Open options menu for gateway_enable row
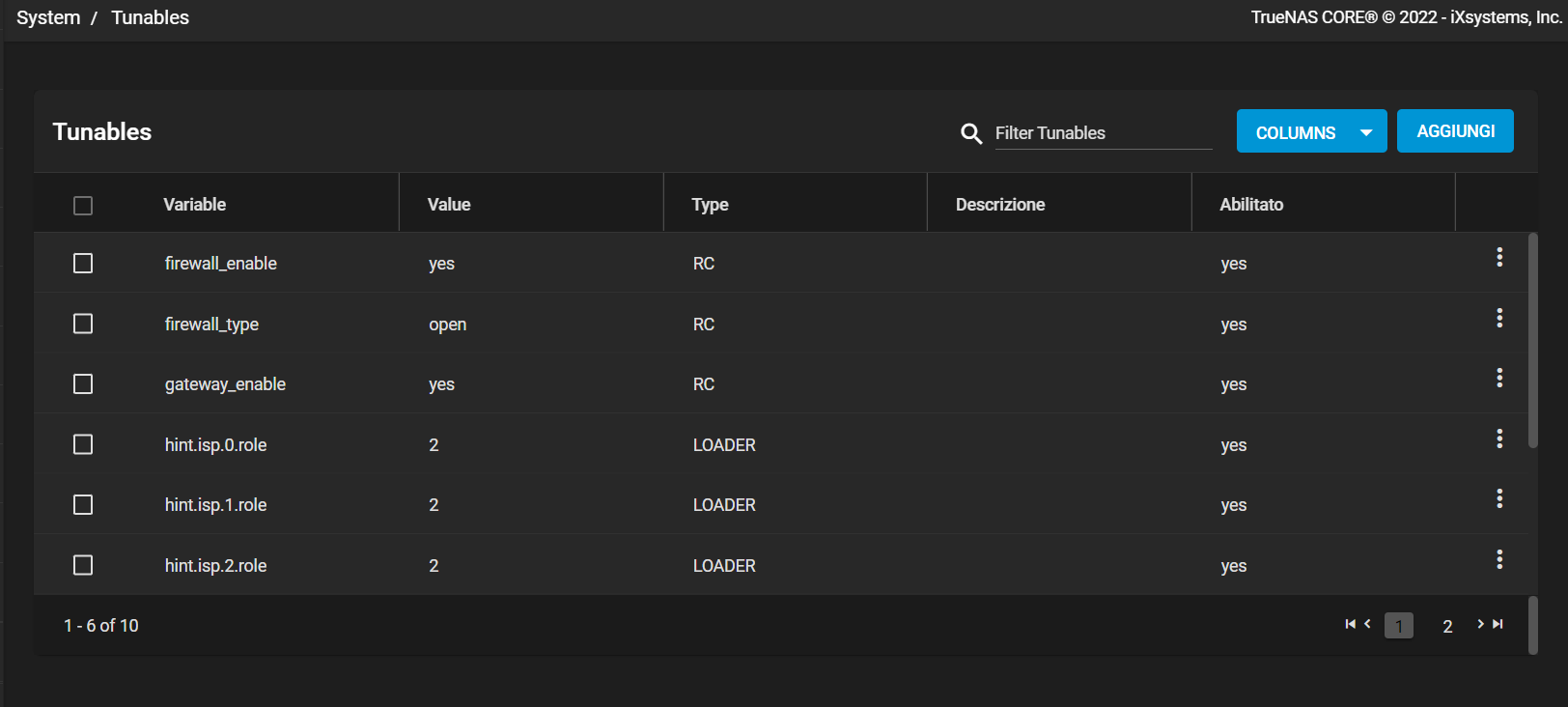The height and width of the screenshot is (707, 1568). click(1499, 378)
